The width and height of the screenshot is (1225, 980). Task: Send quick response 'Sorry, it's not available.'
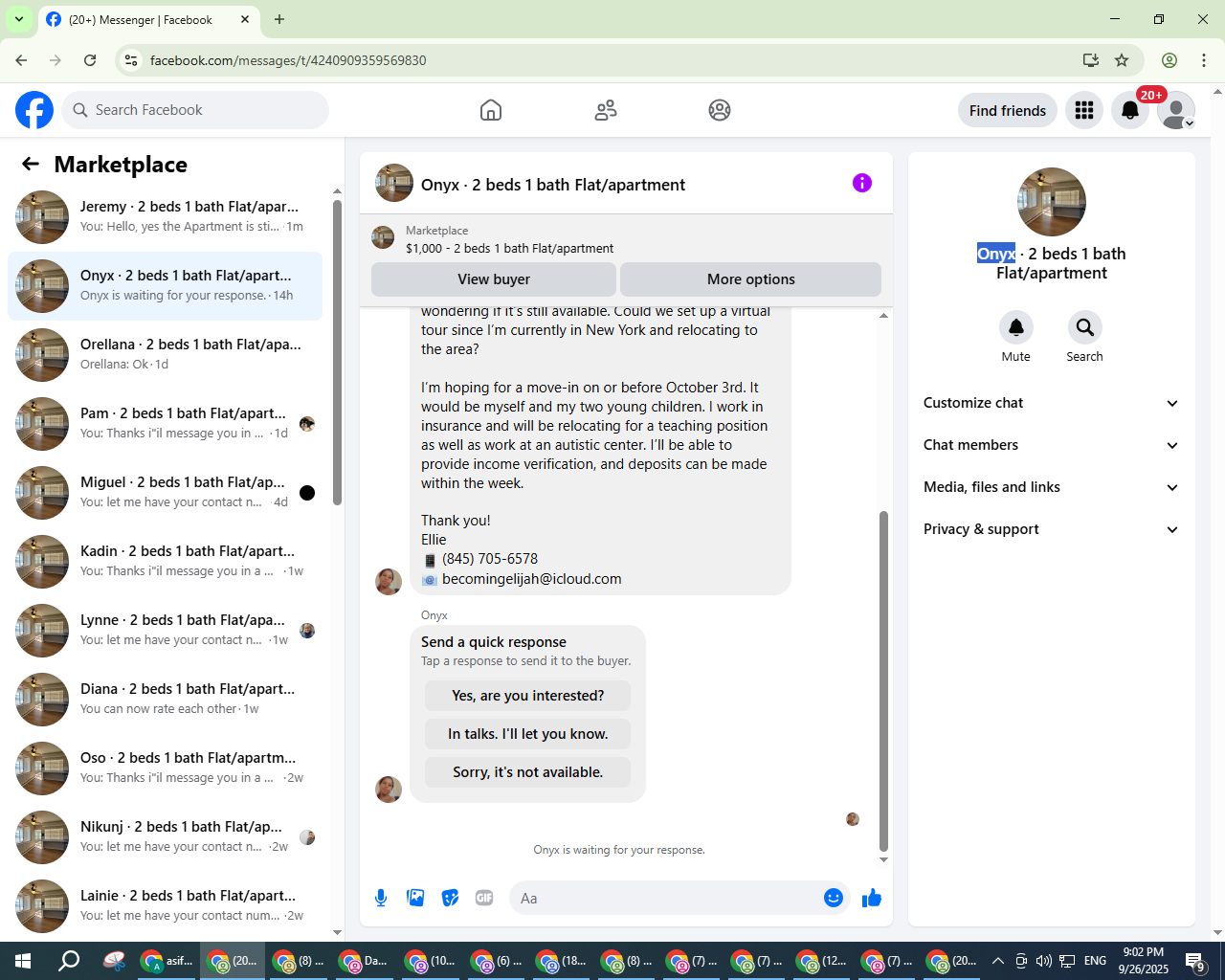(x=528, y=772)
